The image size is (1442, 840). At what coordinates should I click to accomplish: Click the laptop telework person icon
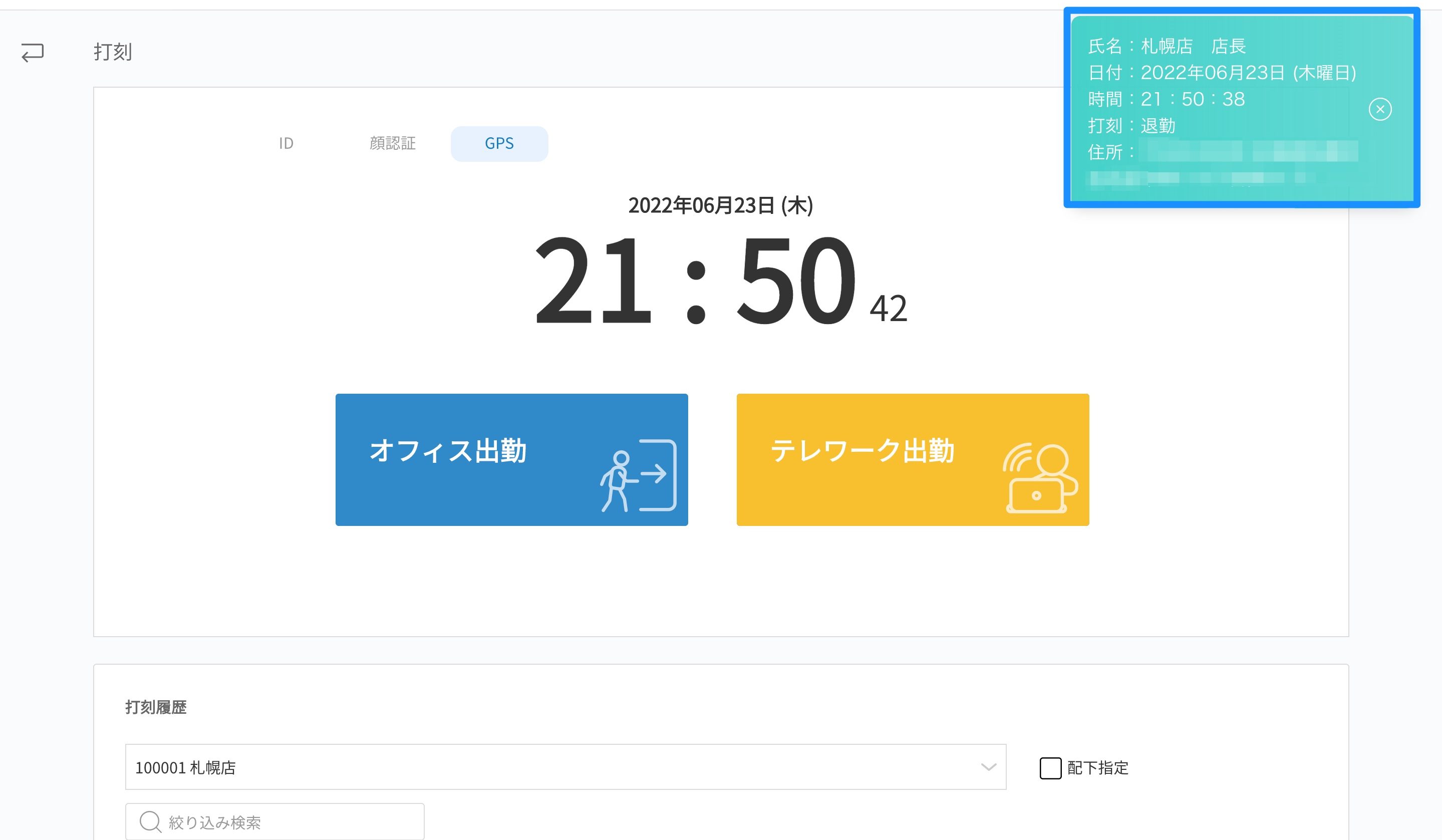[1040, 478]
